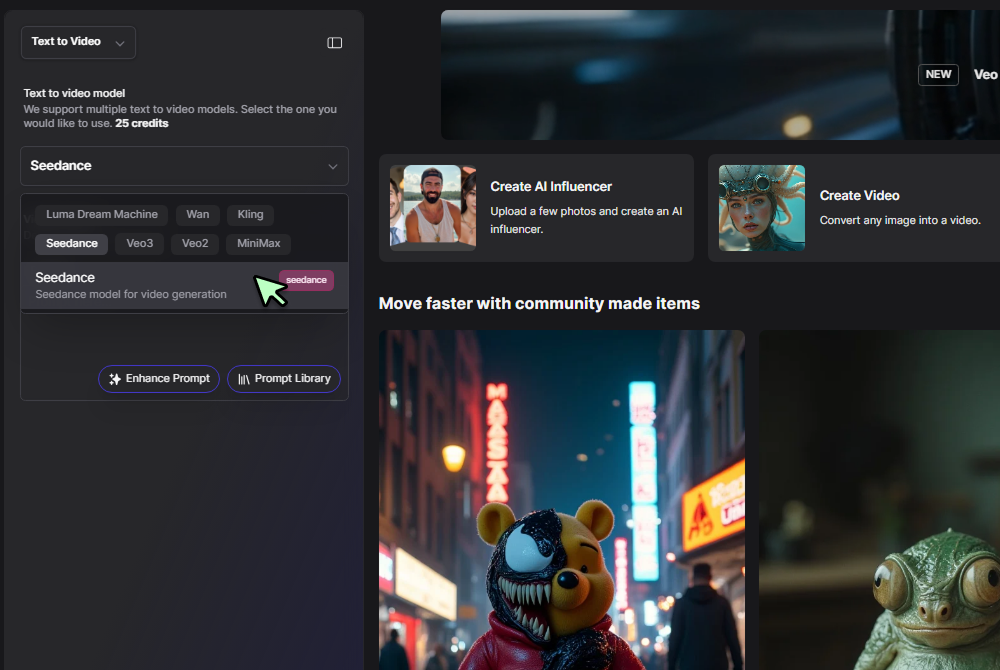Click the AI influencer profile picture icon

pyautogui.click(x=432, y=207)
